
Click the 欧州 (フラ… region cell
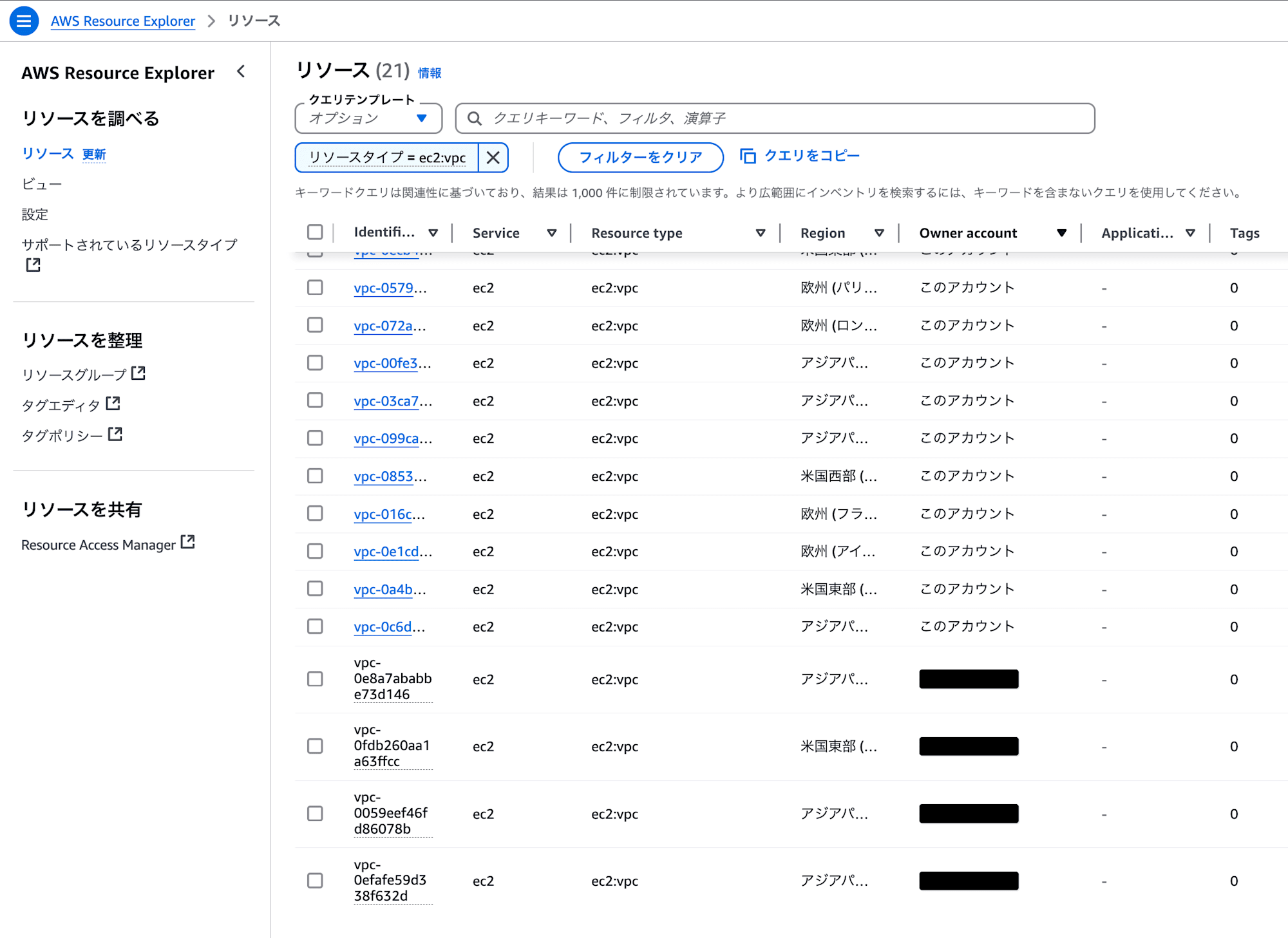[838, 514]
